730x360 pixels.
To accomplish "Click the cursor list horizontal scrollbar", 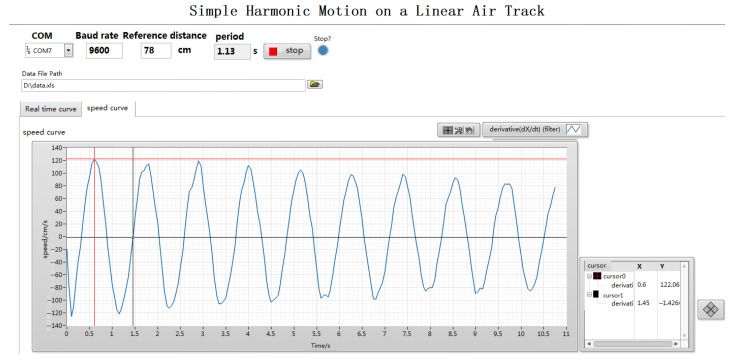I will pyautogui.click(x=633, y=344).
